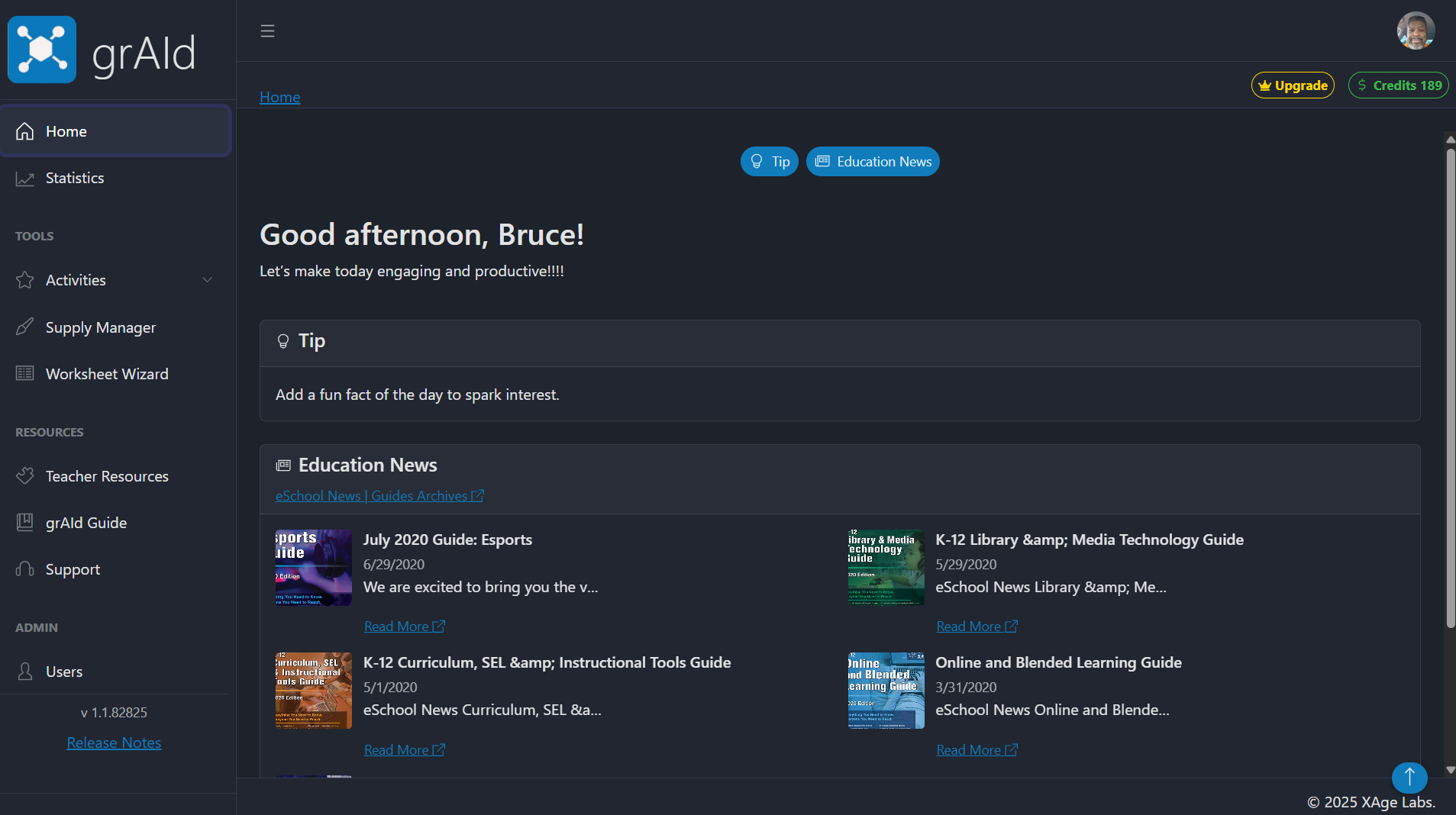
Task: Open the user profile avatar
Action: point(1416,31)
